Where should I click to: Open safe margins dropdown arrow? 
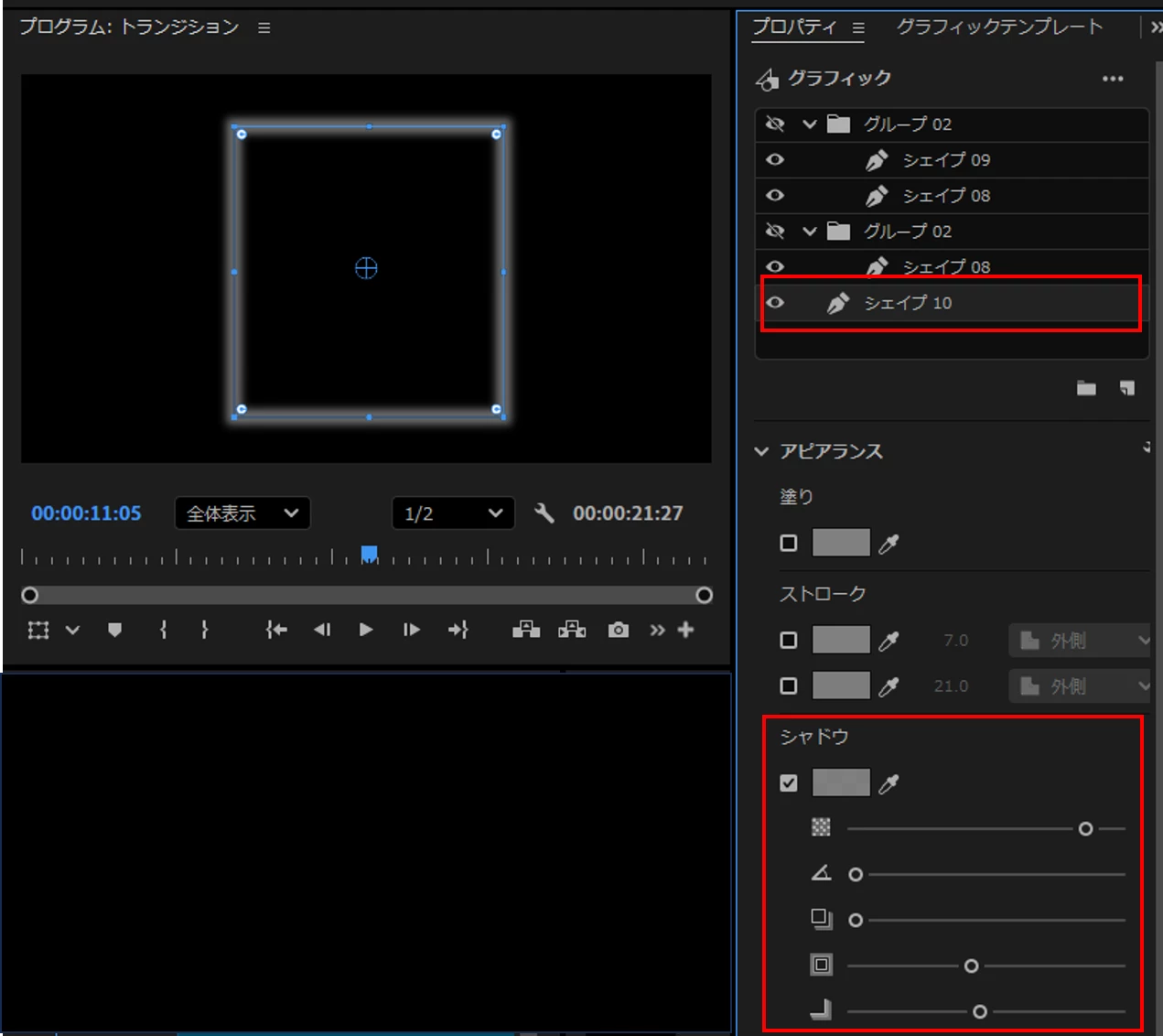[x=72, y=630]
